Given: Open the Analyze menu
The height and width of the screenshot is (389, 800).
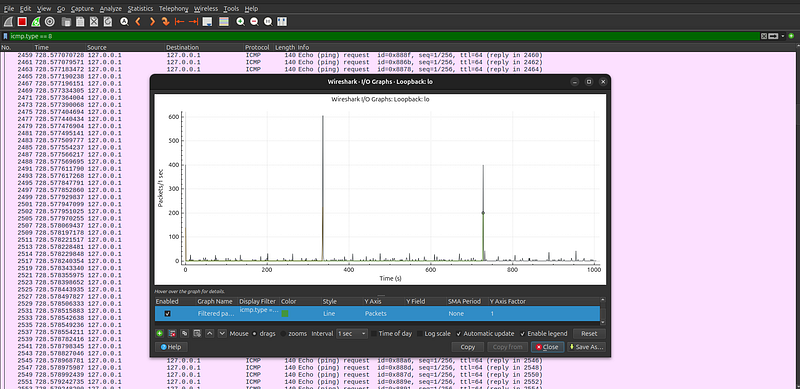Looking at the screenshot, I should click(111, 9).
